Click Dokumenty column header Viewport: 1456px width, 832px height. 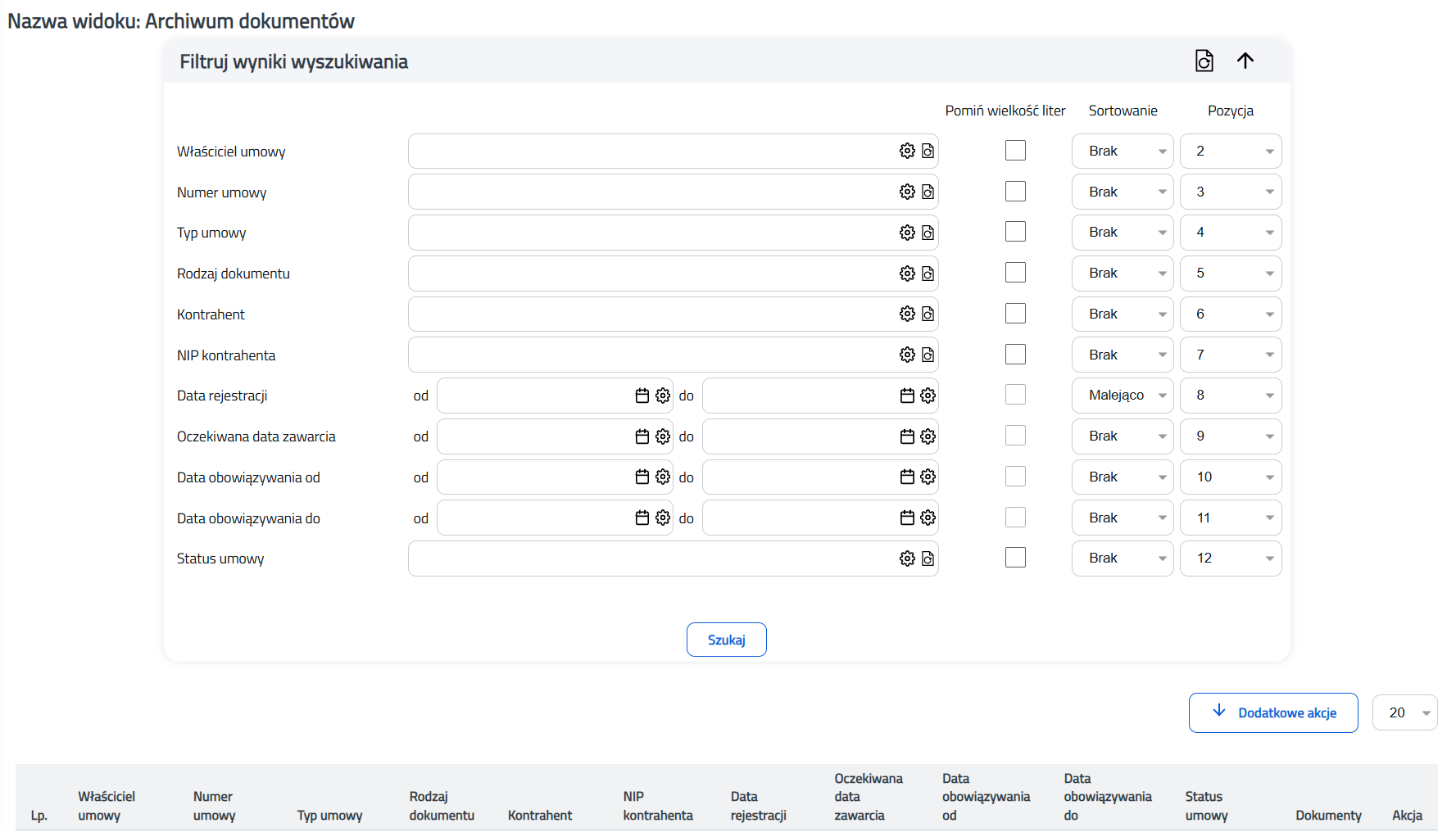[x=1328, y=816]
